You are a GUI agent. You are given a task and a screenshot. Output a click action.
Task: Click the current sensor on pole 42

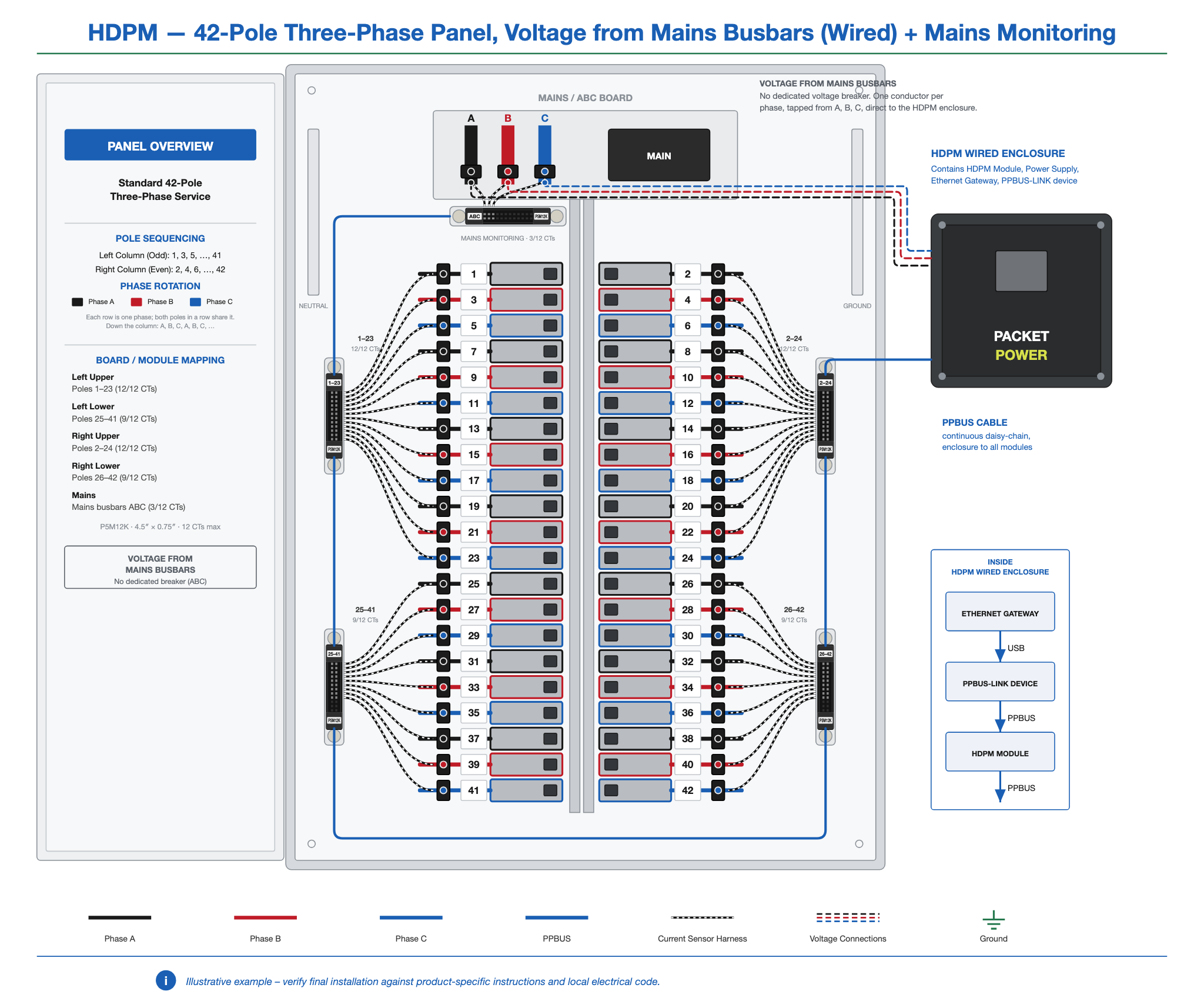tap(718, 790)
